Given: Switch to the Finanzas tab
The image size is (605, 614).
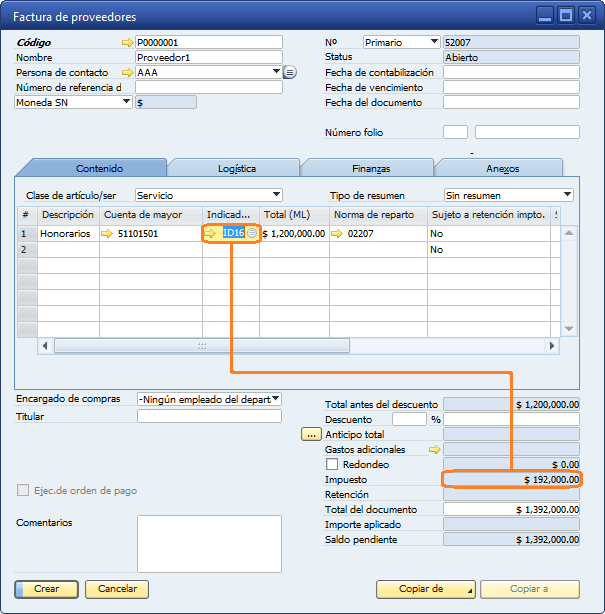Looking at the screenshot, I should coord(369,168).
